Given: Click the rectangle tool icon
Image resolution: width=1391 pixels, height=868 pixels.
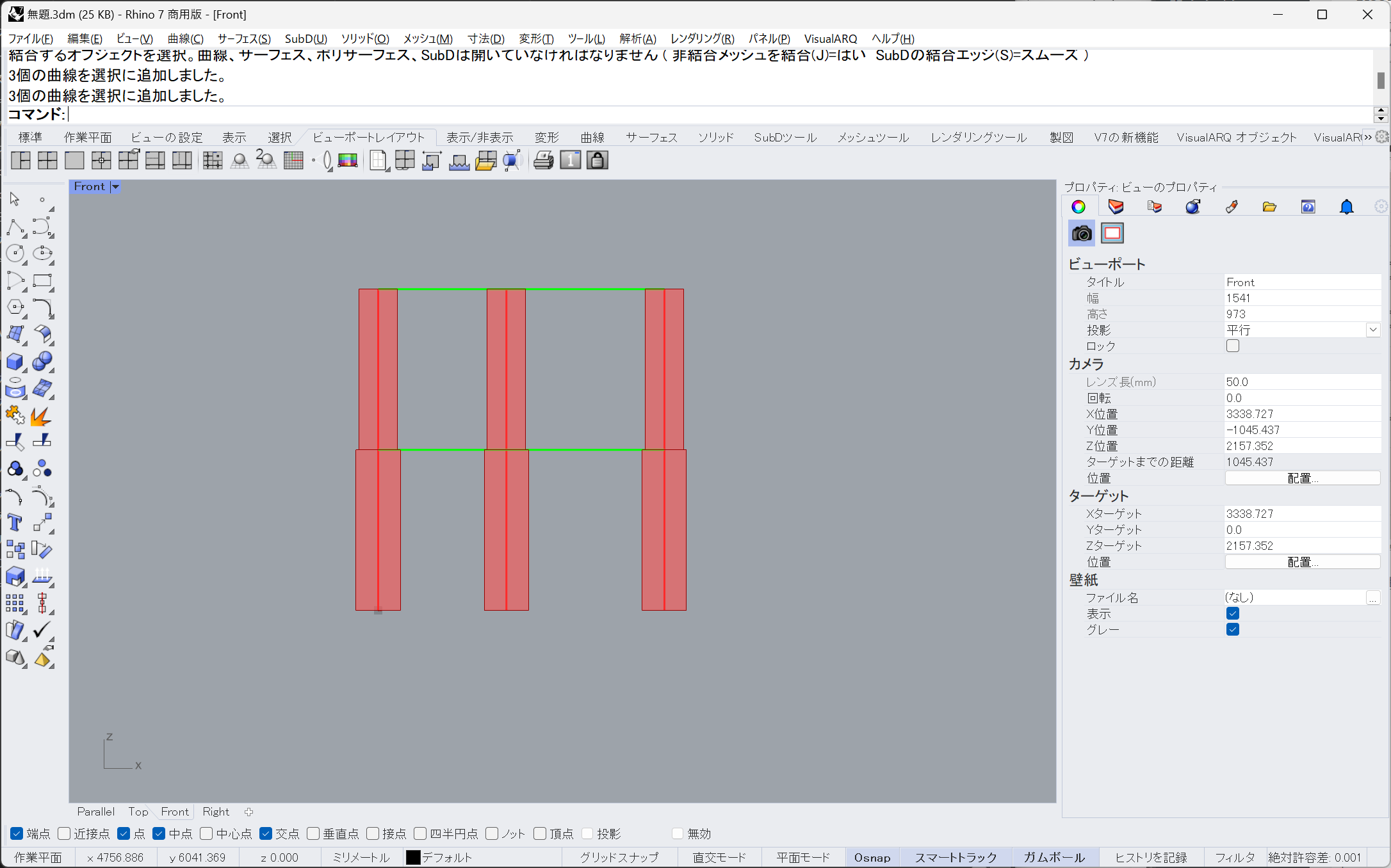Looking at the screenshot, I should (42, 281).
